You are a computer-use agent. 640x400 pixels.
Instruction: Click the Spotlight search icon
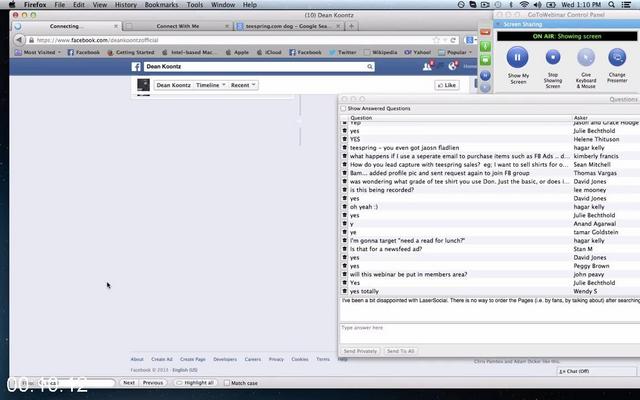611,5
